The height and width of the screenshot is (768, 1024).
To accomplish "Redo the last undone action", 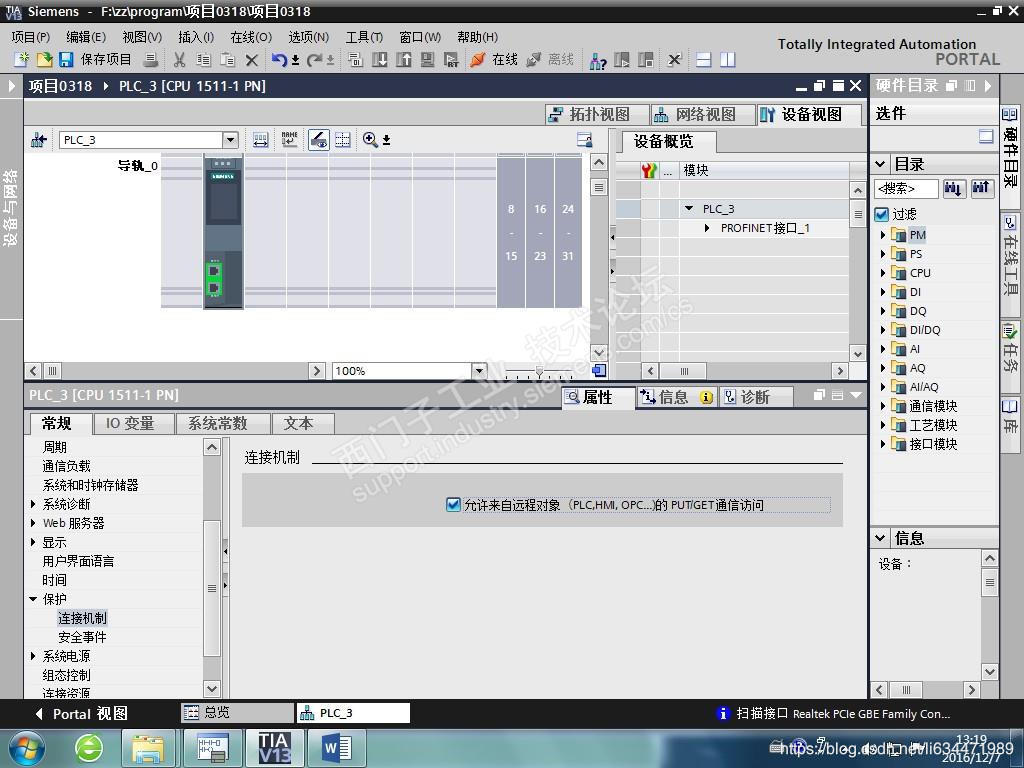I will 315,60.
